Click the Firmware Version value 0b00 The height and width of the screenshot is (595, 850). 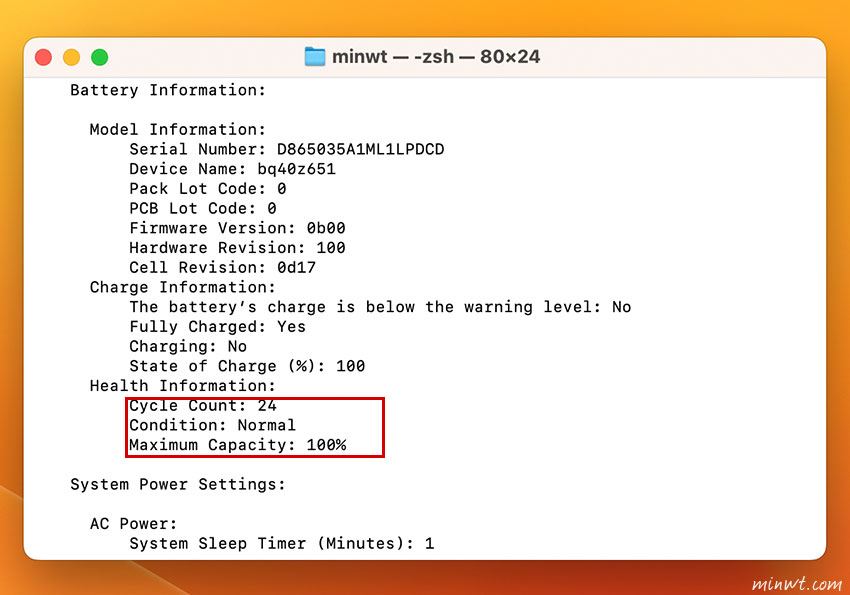tap(326, 228)
